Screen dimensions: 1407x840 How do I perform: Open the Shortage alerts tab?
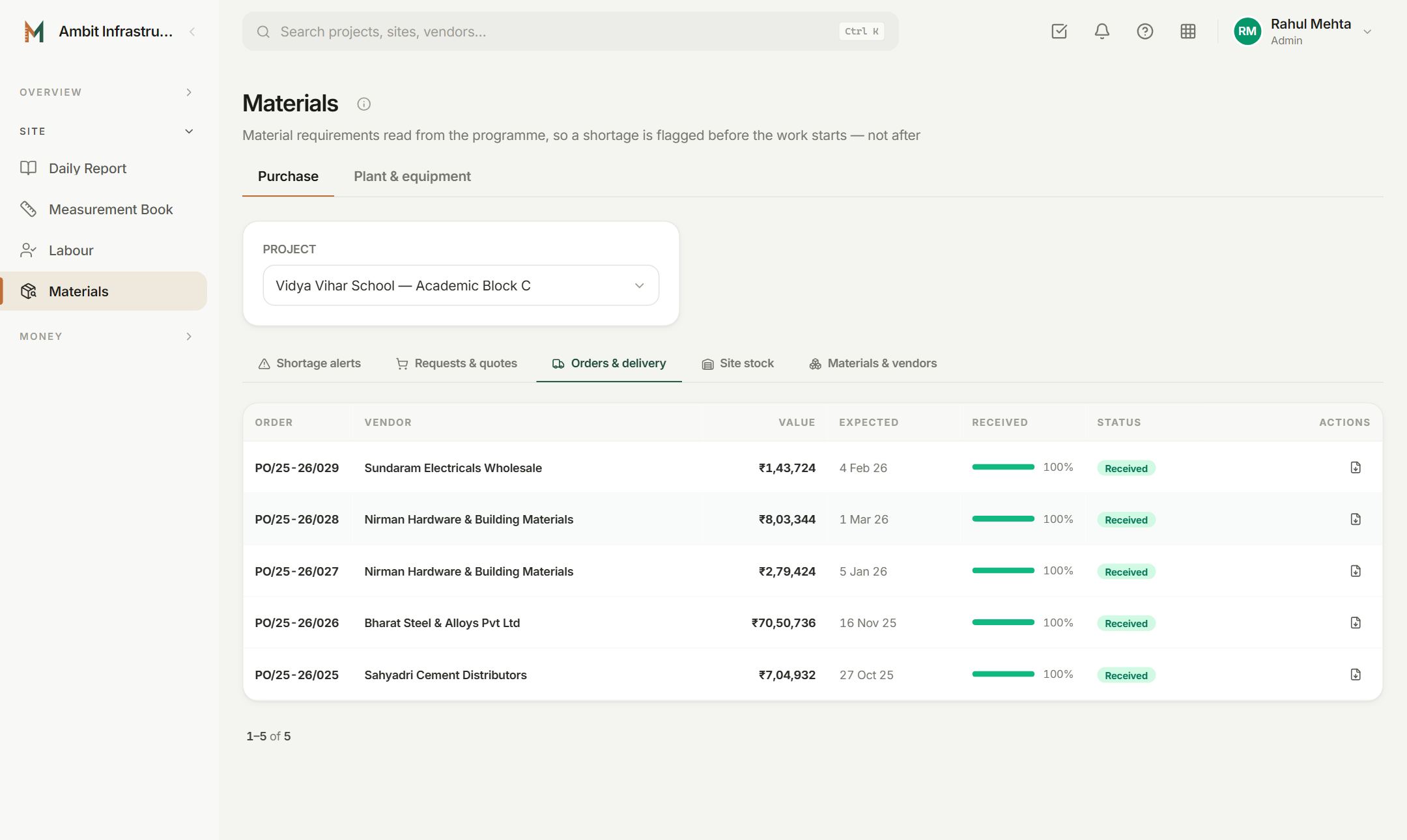309,363
